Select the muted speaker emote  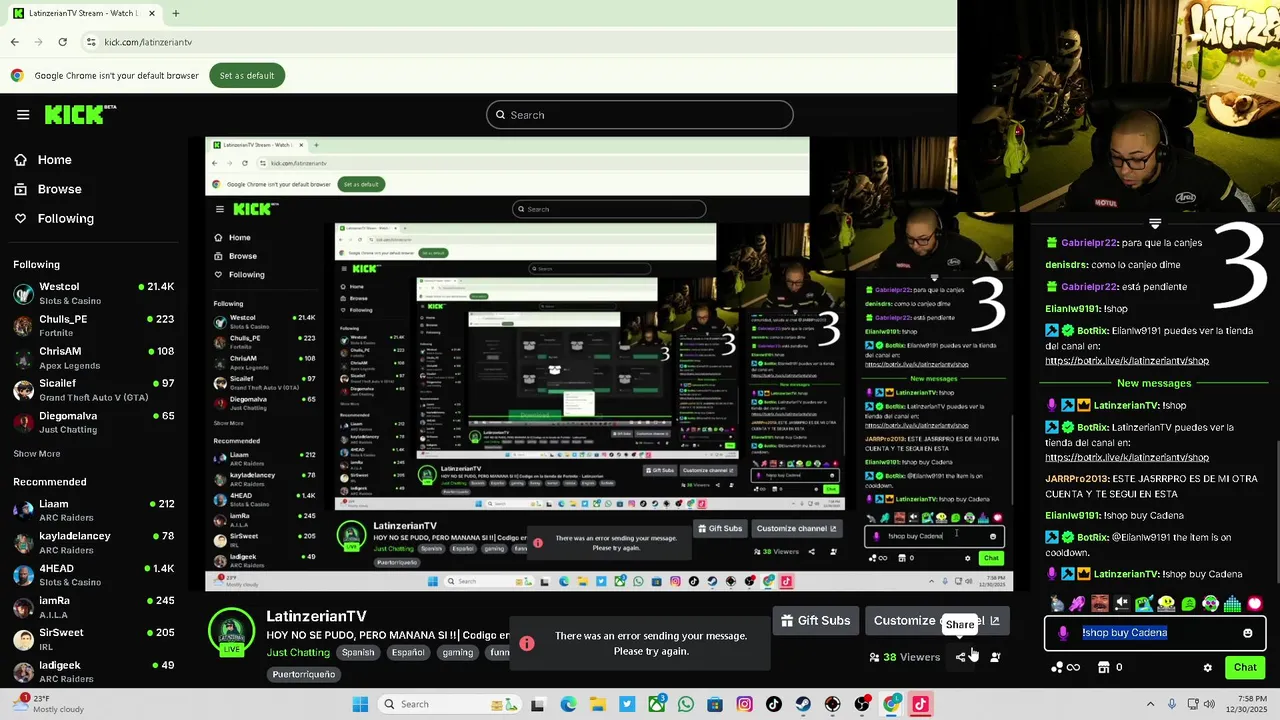(1122, 603)
